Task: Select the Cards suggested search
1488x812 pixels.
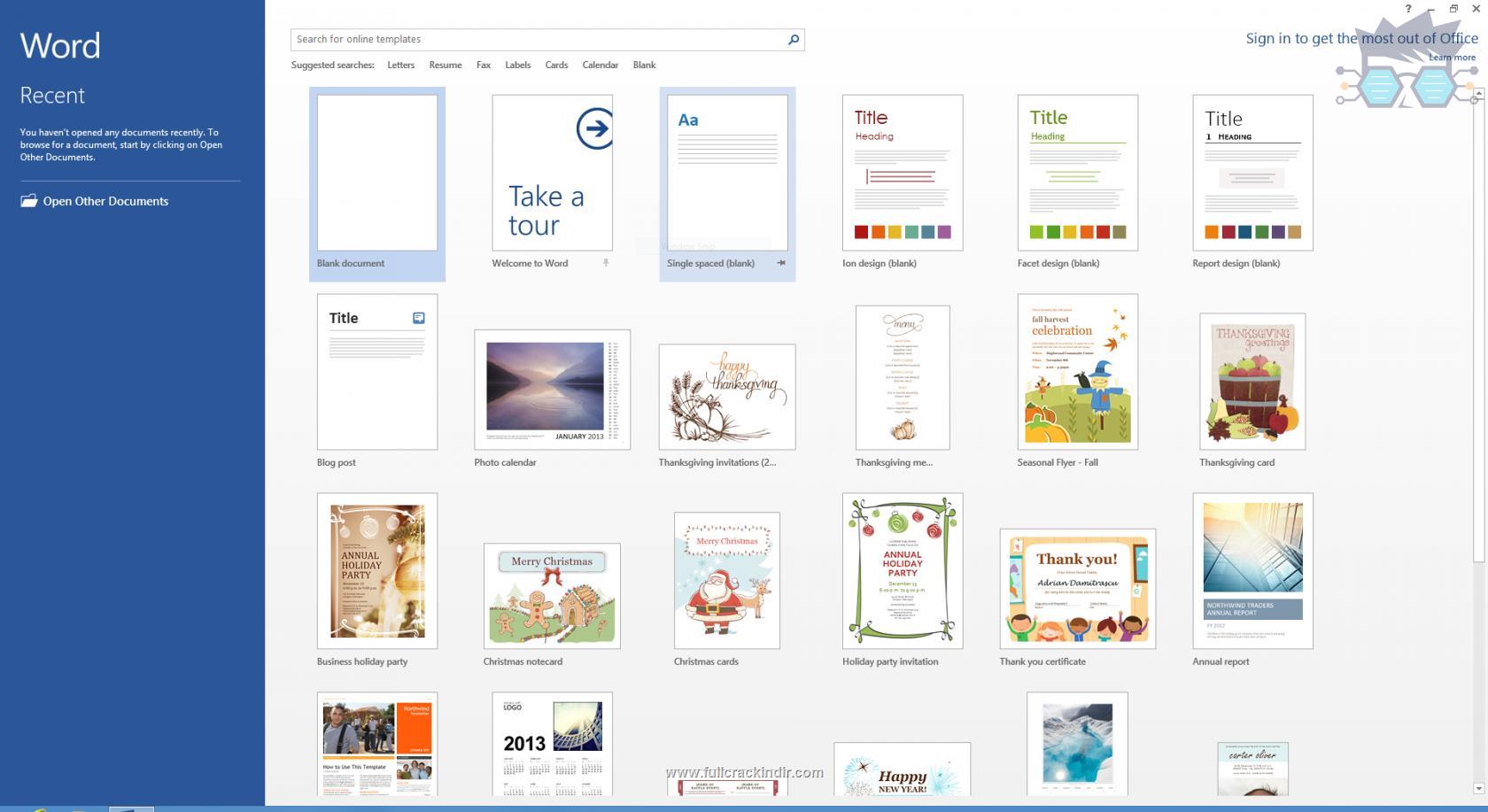Action: [x=556, y=65]
